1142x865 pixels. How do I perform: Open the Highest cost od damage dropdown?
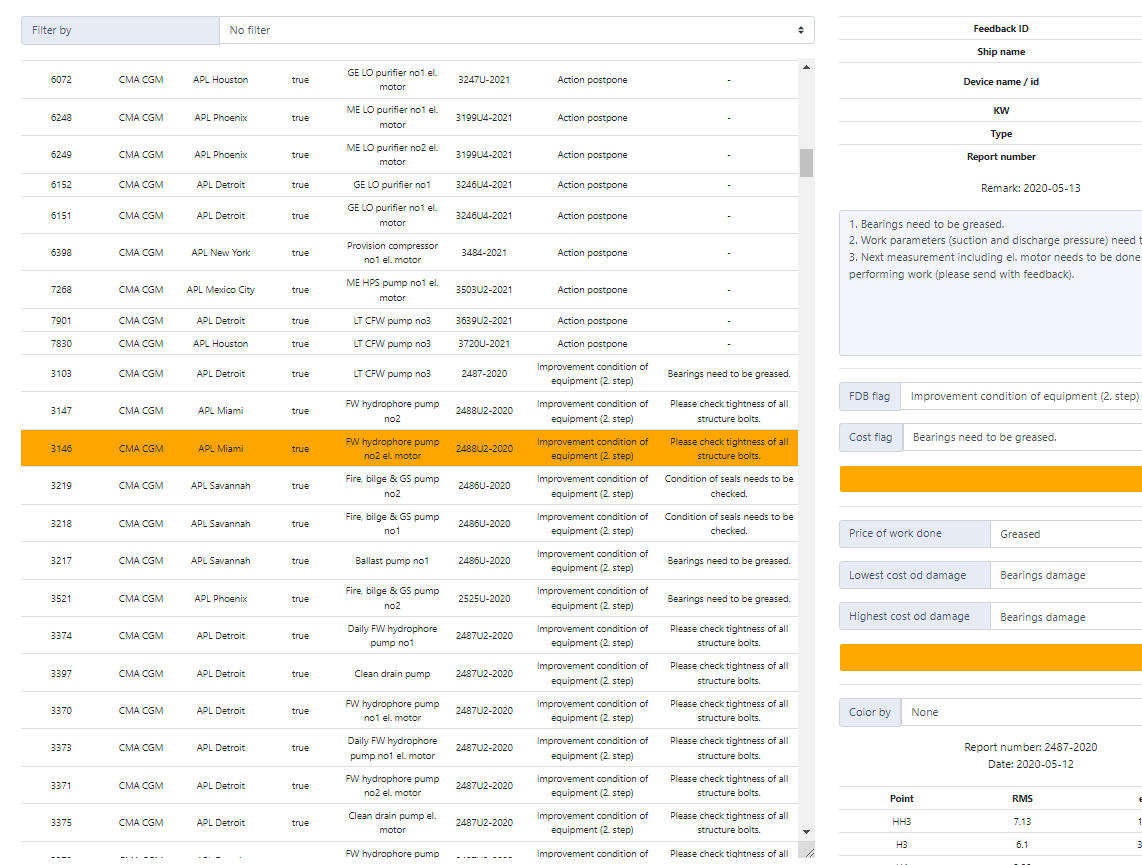point(1065,617)
